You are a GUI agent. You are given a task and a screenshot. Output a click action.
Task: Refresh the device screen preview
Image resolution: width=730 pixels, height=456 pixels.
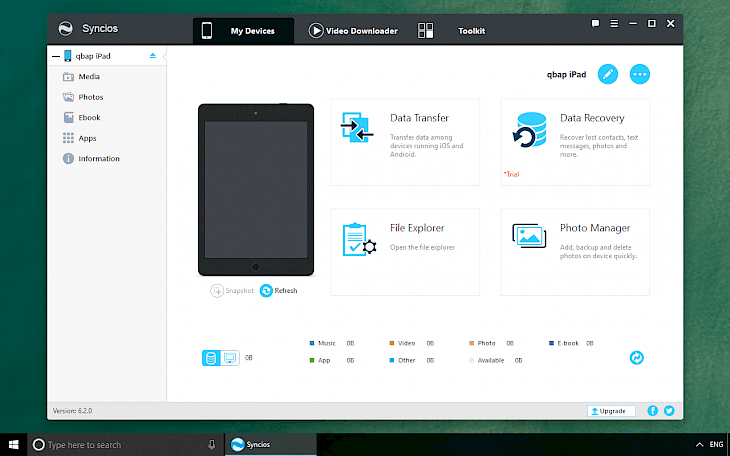[x=278, y=291]
